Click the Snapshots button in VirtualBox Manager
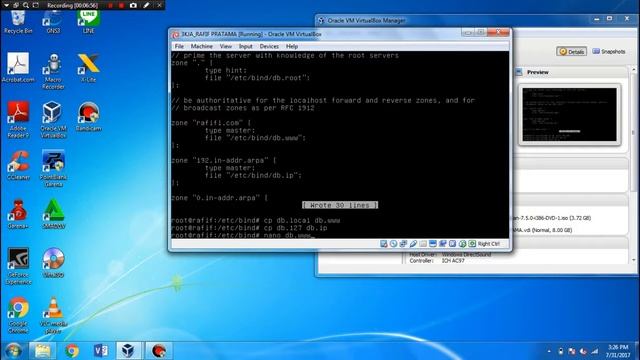Screen dimensions: 640x360 pos(609,51)
